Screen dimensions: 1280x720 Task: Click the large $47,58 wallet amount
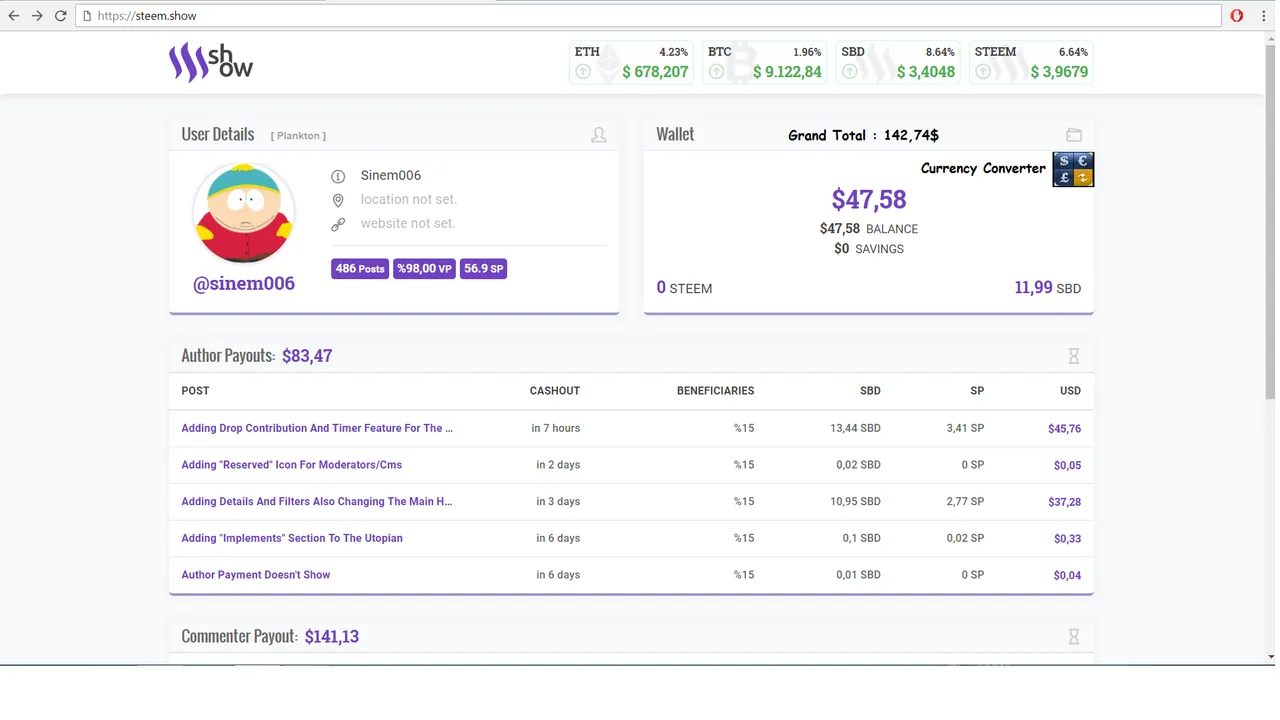(869, 199)
